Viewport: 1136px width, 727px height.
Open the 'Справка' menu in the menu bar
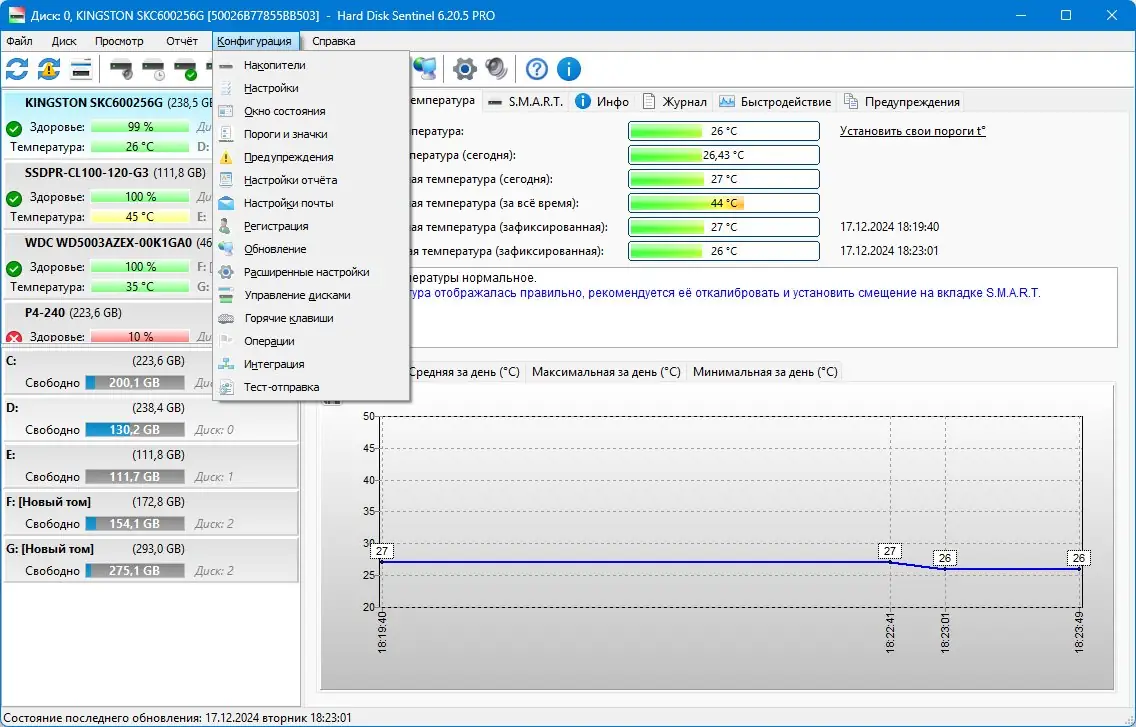[333, 41]
